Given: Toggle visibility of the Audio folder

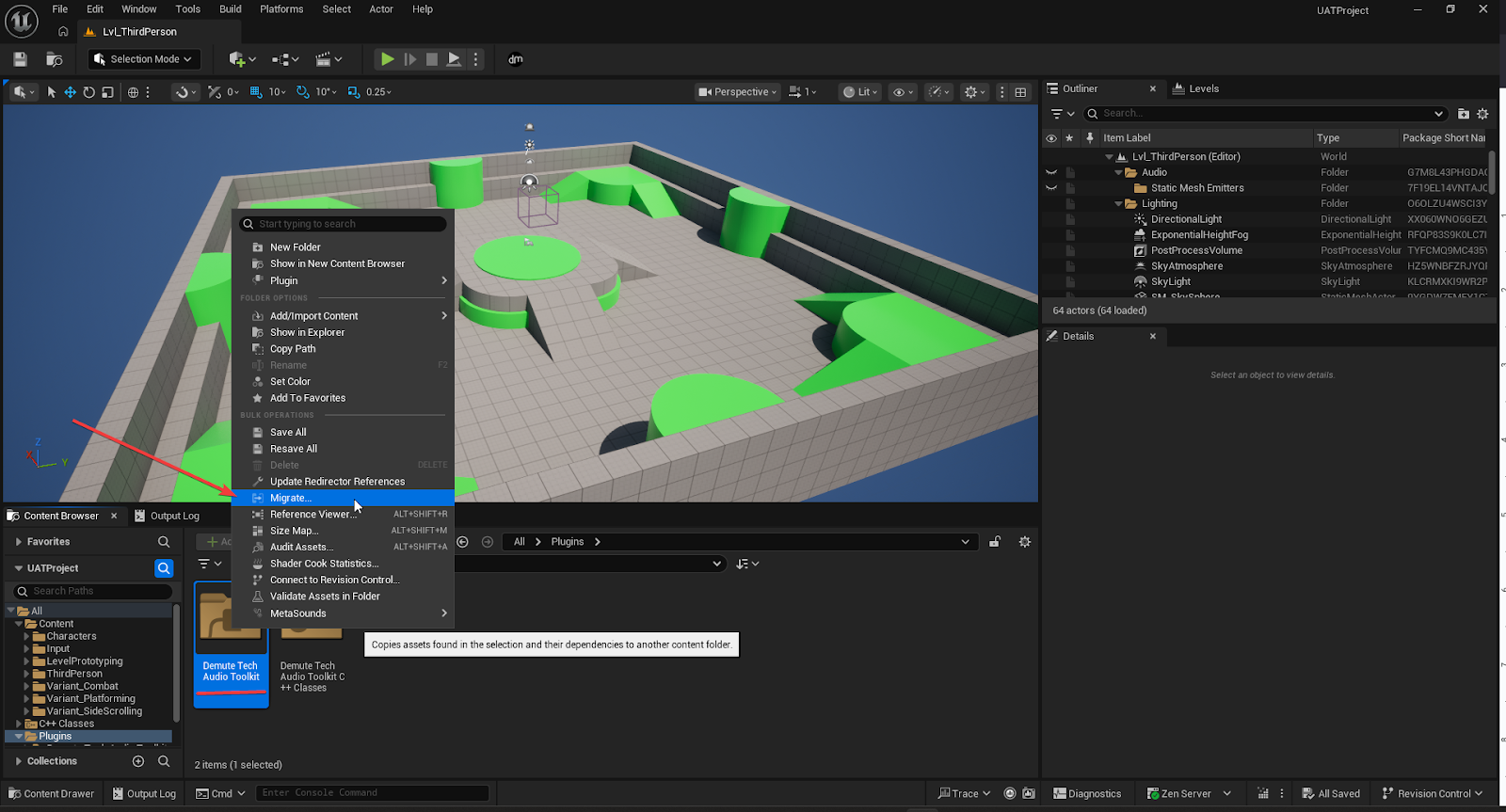Looking at the screenshot, I should (1051, 172).
